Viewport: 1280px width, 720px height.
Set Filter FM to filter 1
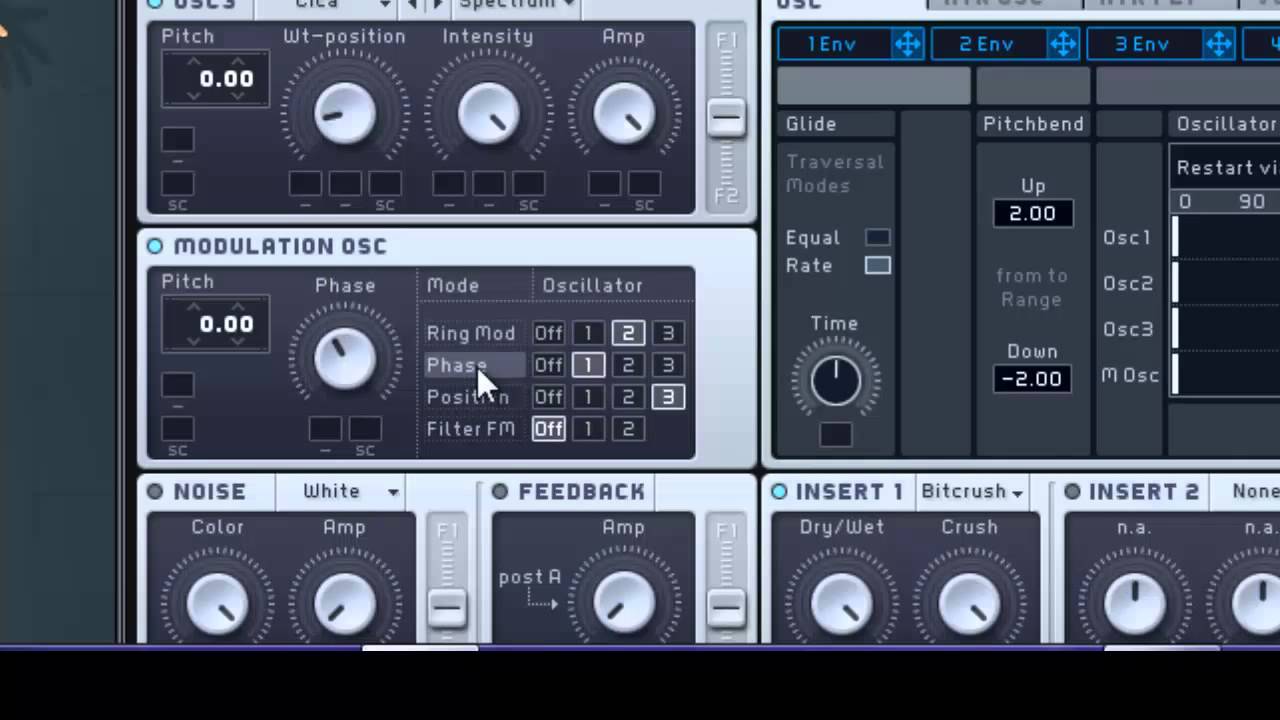click(x=588, y=429)
